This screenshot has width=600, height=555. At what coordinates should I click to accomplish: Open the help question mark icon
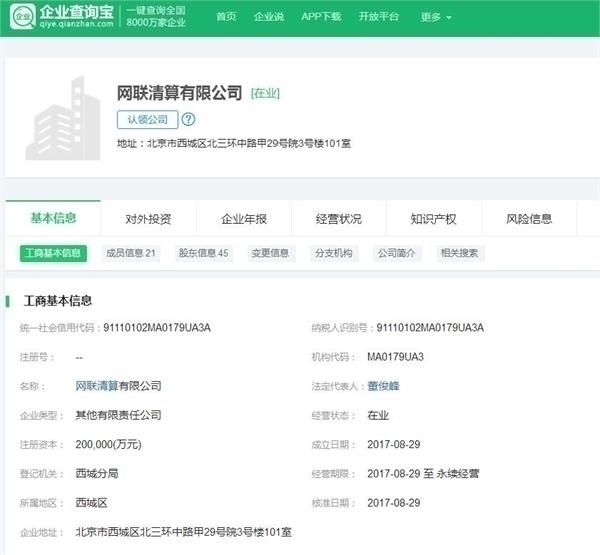click(188, 119)
